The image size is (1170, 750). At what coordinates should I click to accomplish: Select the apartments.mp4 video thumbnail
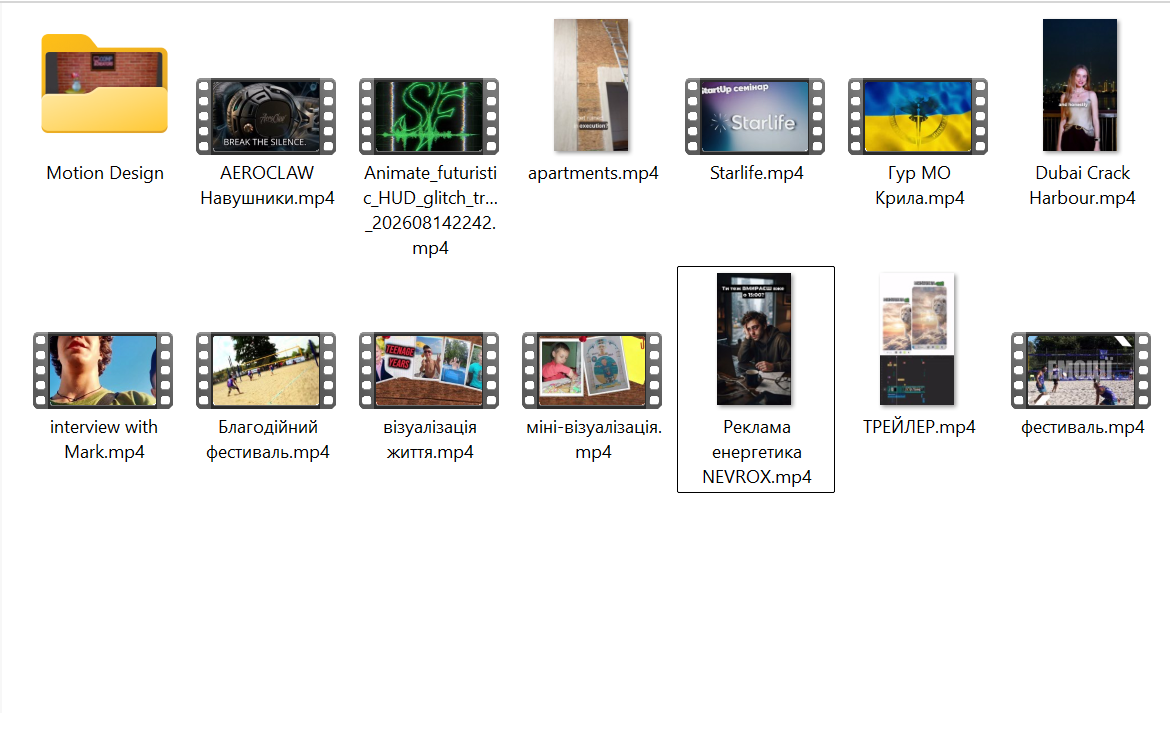point(592,85)
